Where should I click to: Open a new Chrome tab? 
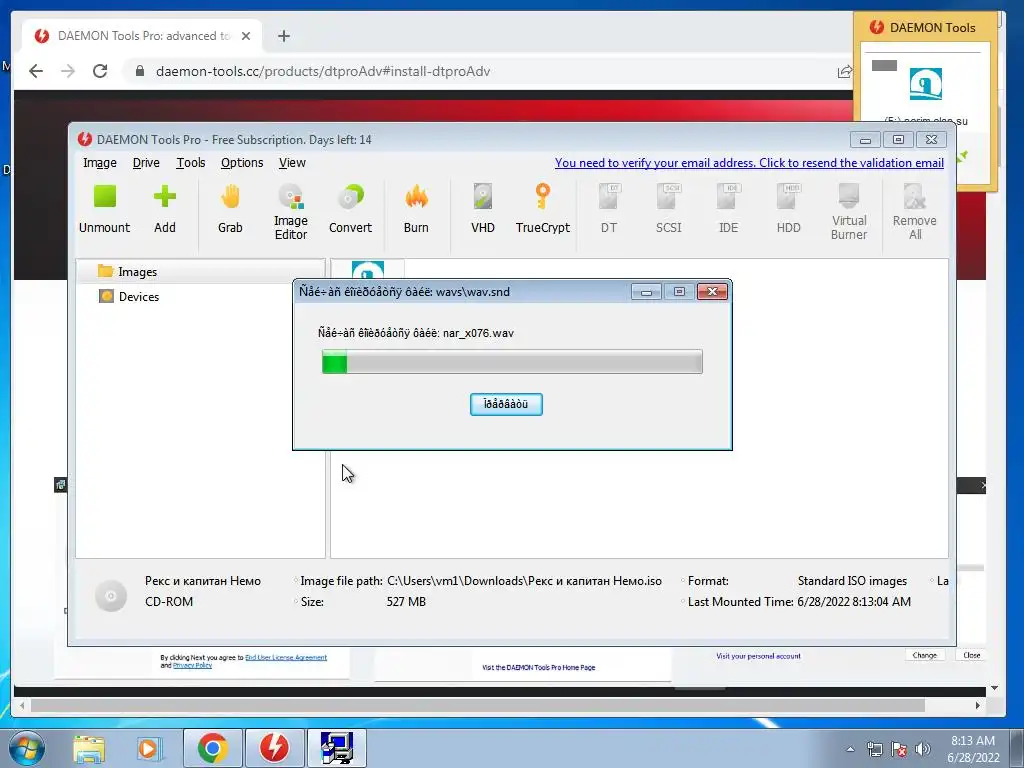coord(283,36)
